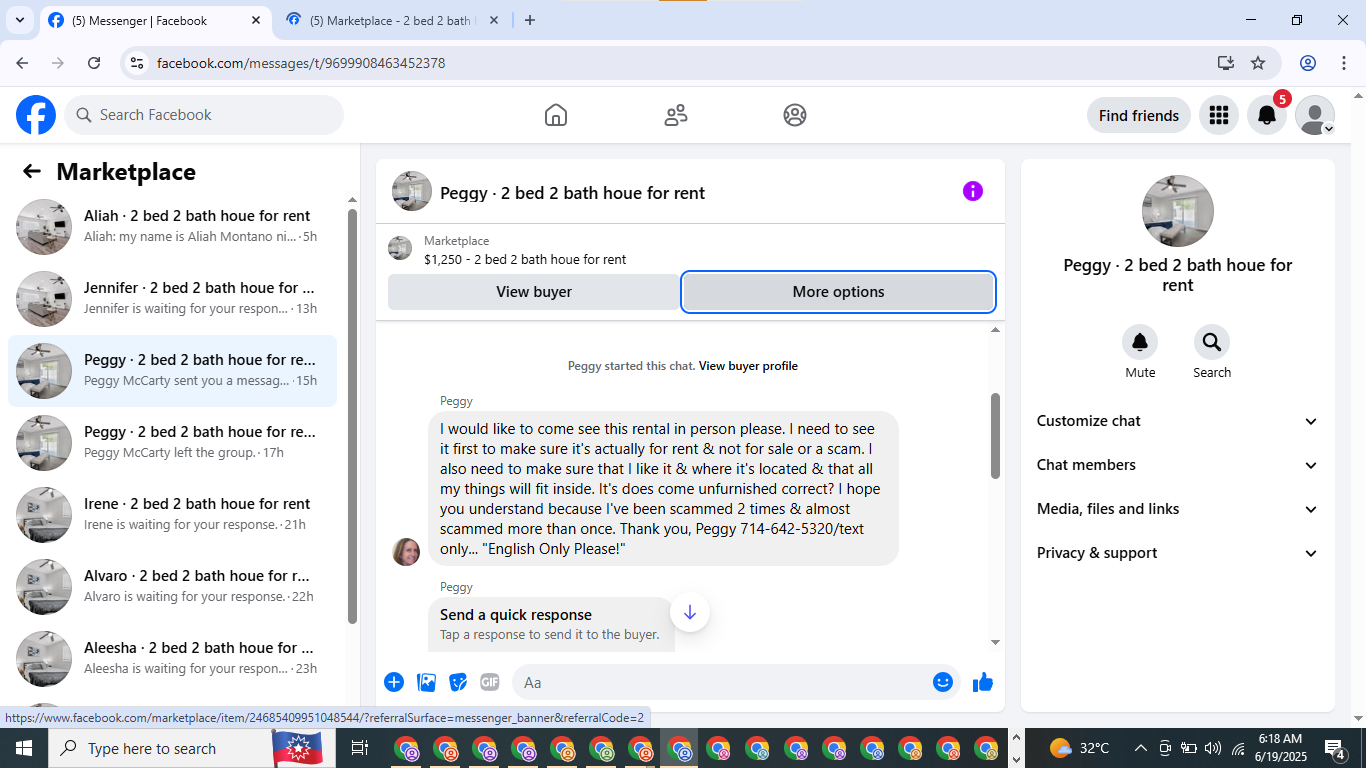This screenshot has width=1366, height=768.
Task: Choose a sticker to send
Action: click(x=458, y=682)
